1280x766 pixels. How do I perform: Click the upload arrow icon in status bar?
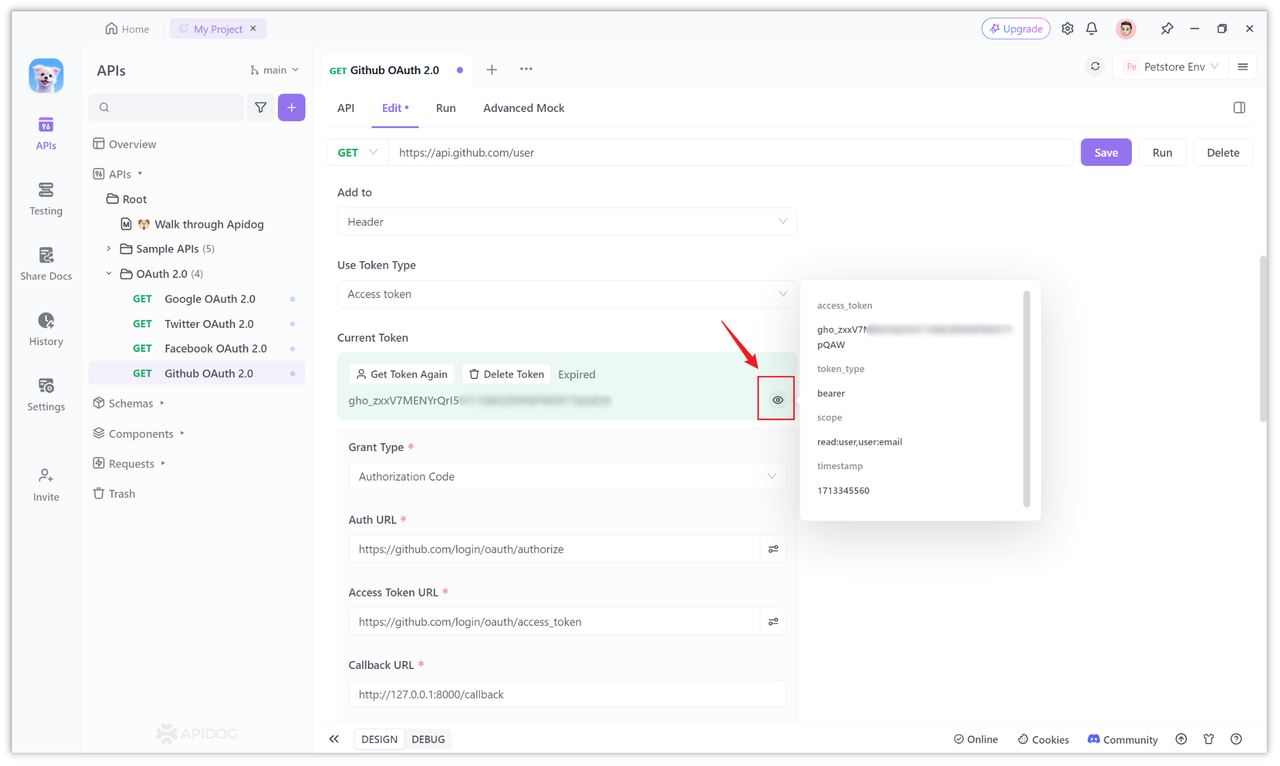click(x=1181, y=739)
